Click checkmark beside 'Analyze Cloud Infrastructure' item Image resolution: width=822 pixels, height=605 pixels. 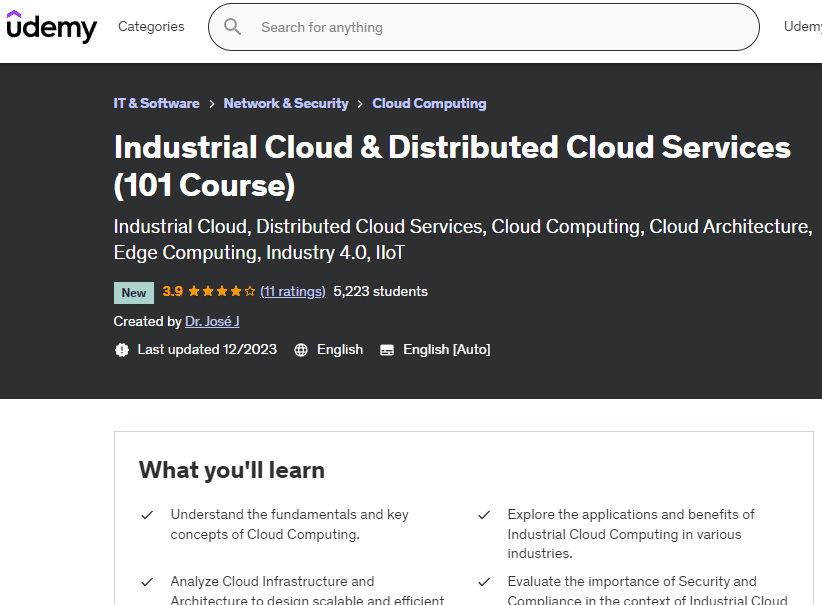coord(147,582)
